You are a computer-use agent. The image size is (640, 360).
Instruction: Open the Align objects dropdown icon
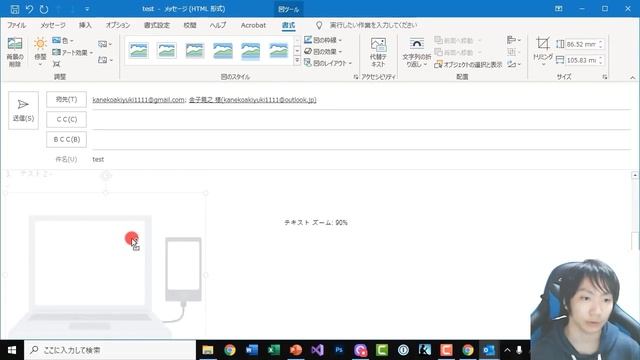pyautogui.click(x=513, y=40)
